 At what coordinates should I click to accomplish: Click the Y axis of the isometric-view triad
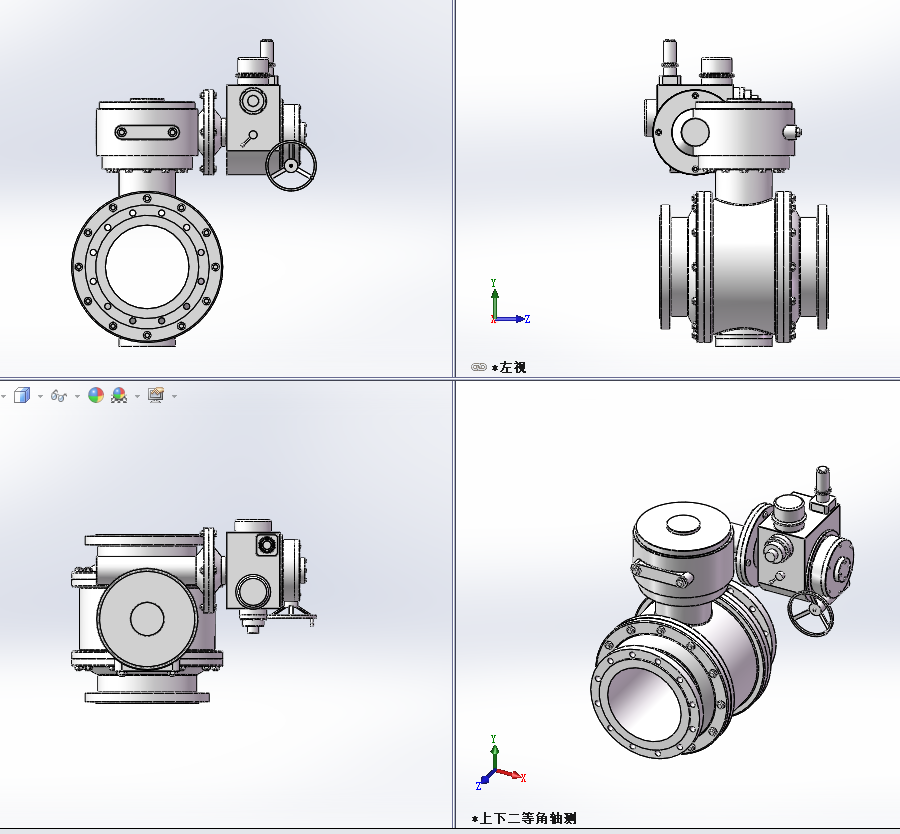pyautogui.click(x=494, y=752)
